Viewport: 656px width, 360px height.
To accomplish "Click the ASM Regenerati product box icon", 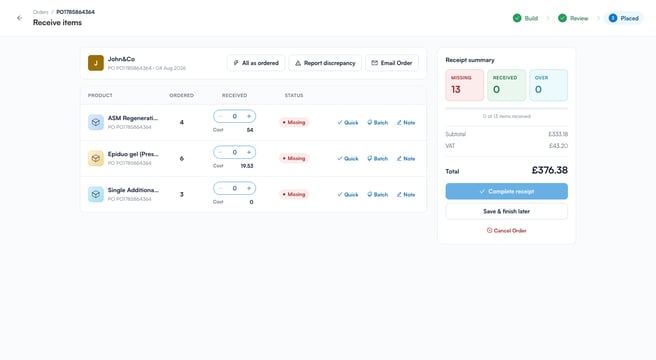I will point(96,122).
